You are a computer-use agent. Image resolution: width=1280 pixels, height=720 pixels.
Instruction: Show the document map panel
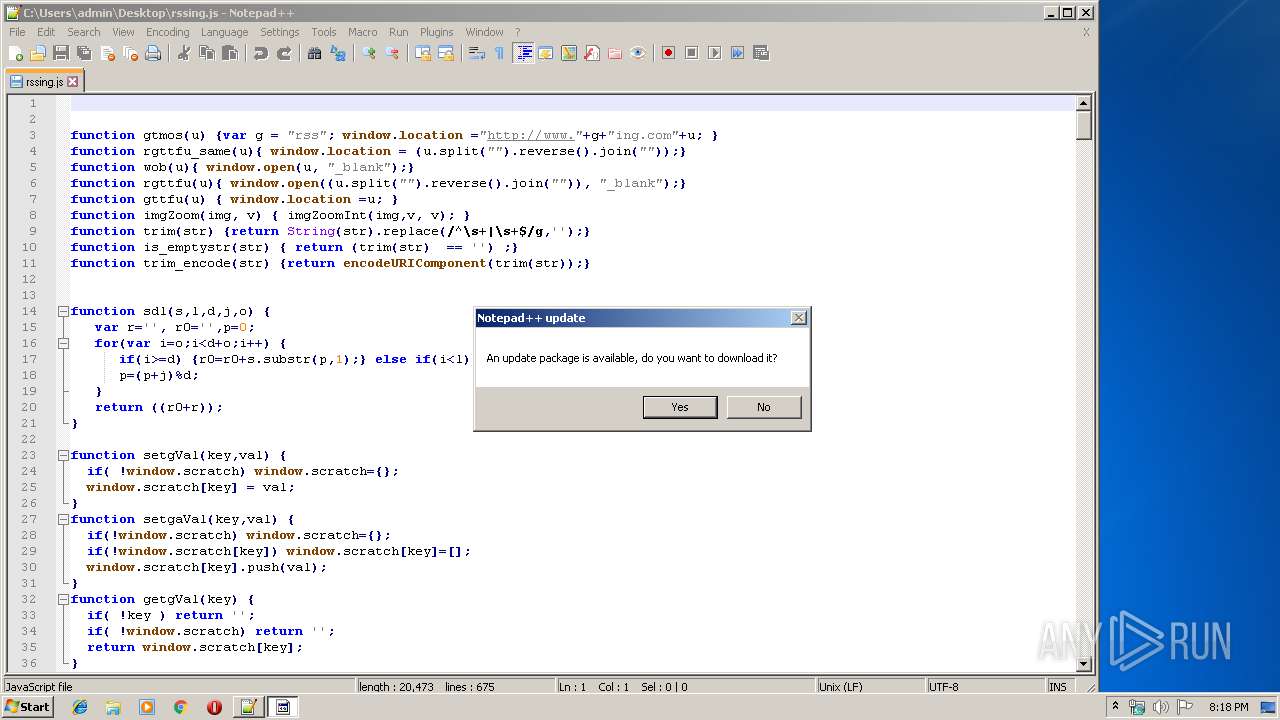coord(569,53)
